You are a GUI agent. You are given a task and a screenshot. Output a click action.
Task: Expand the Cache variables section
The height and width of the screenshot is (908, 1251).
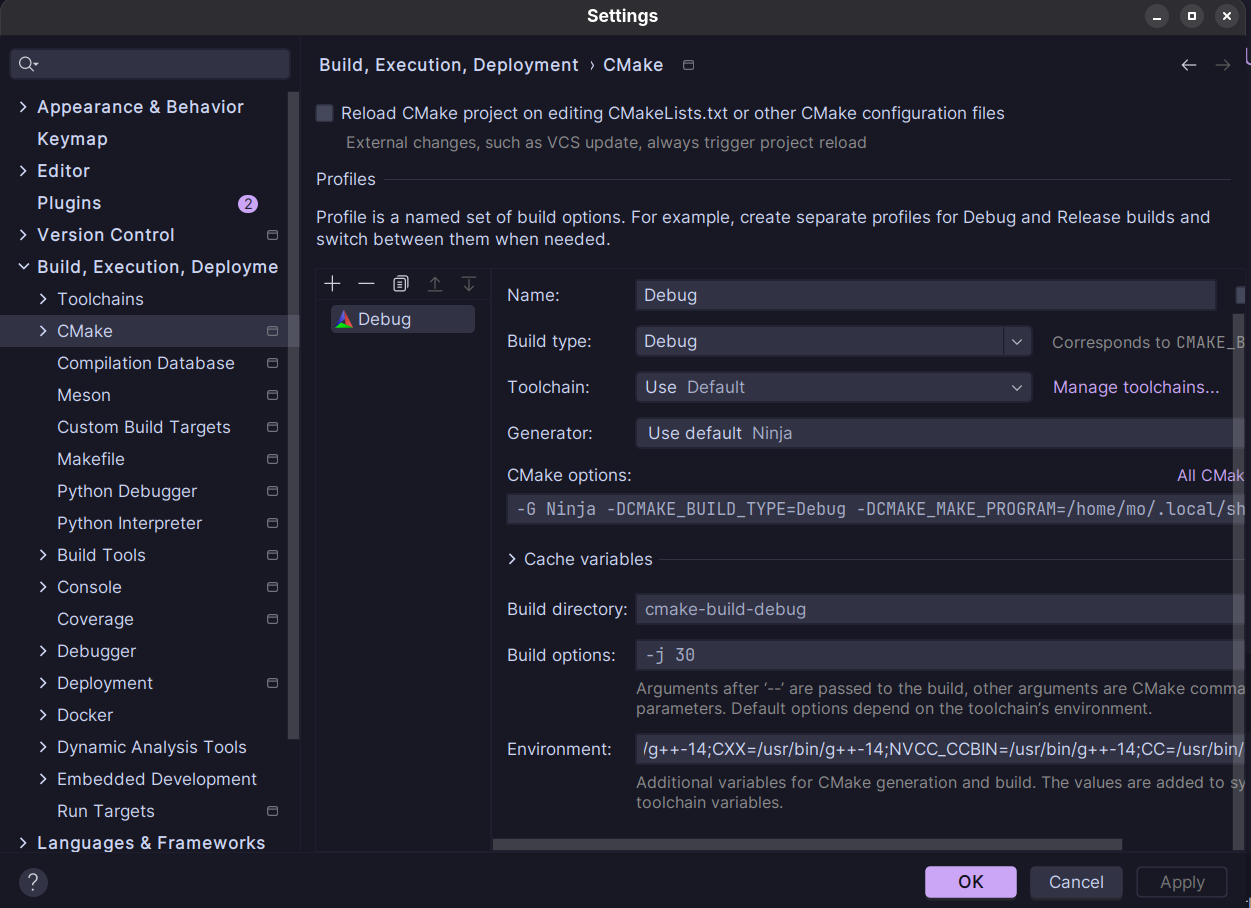[x=513, y=560]
